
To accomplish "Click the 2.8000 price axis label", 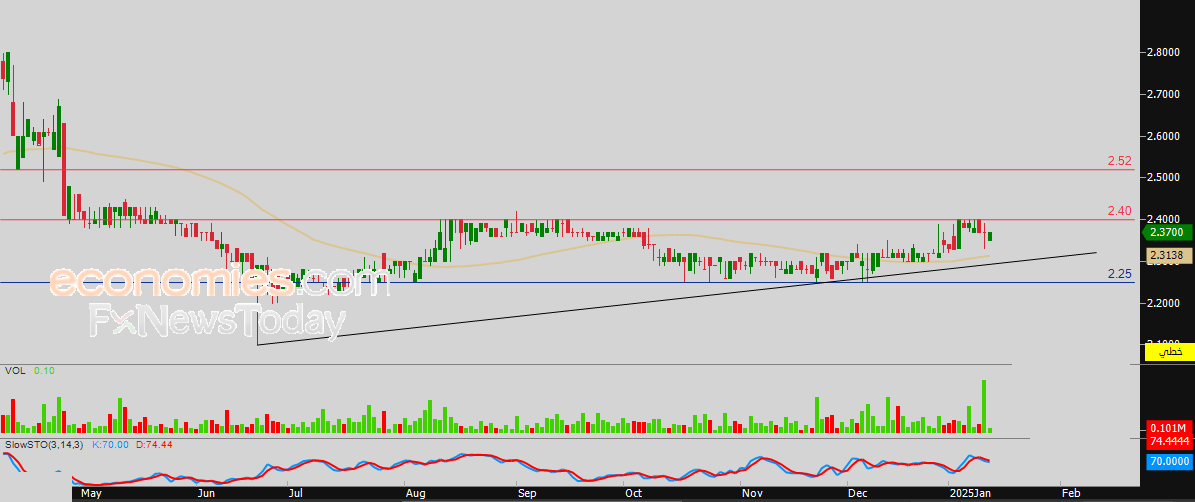I will coord(1165,53).
